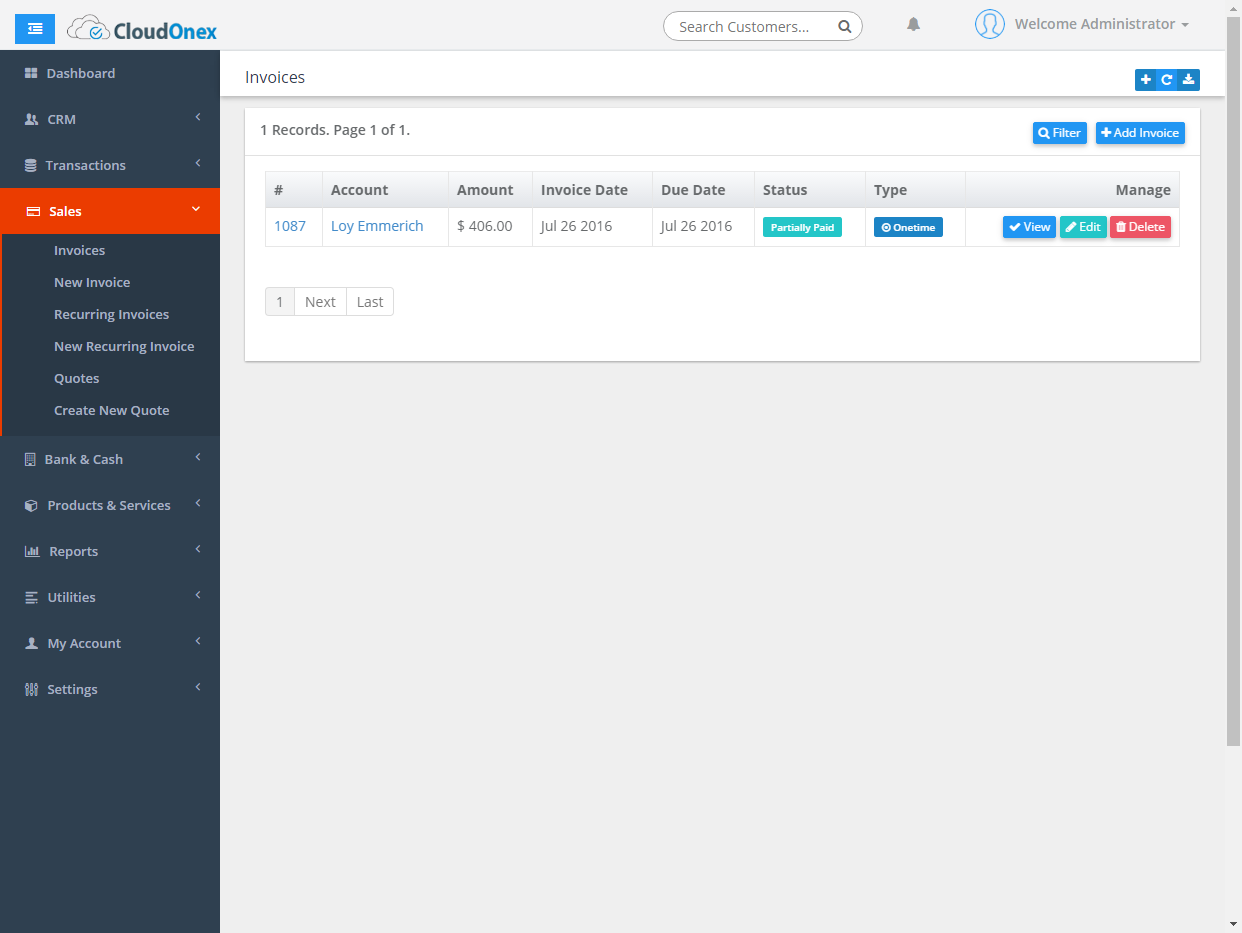1242x933 pixels.
Task: Go to the Next page
Action: (x=320, y=302)
